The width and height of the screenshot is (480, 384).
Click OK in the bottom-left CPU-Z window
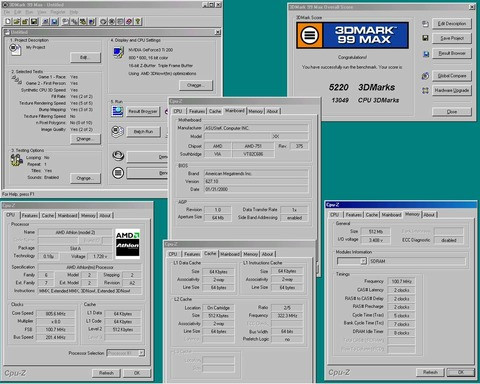(x=137, y=373)
